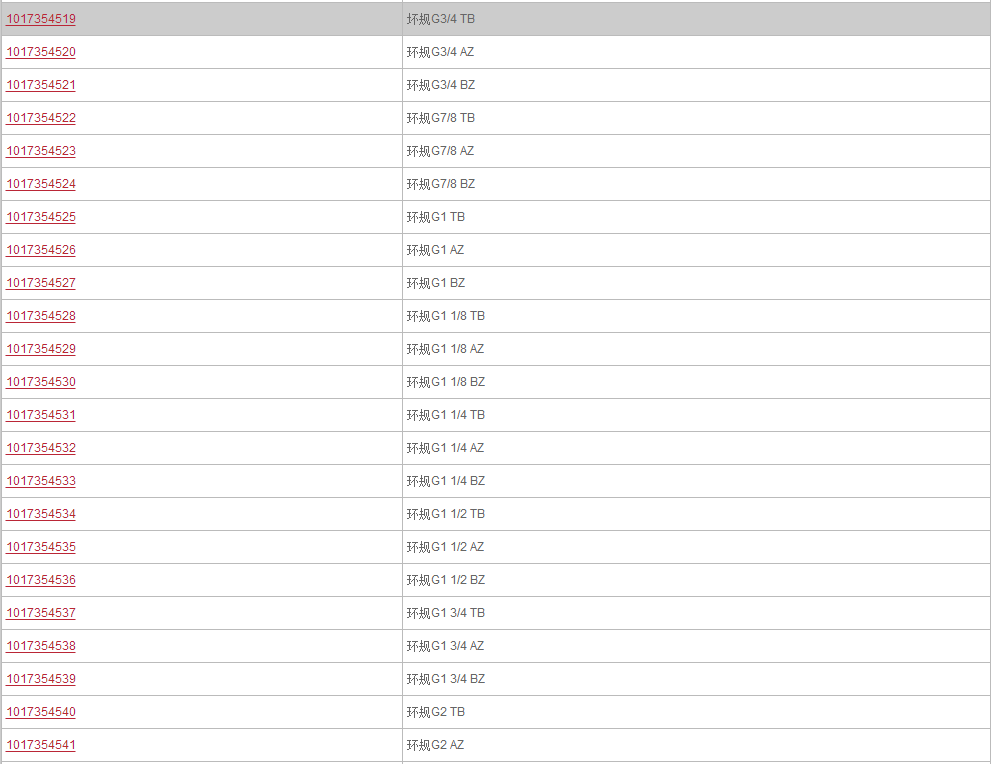Open item link 1017354536
The height and width of the screenshot is (764, 991).
point(41,580)
